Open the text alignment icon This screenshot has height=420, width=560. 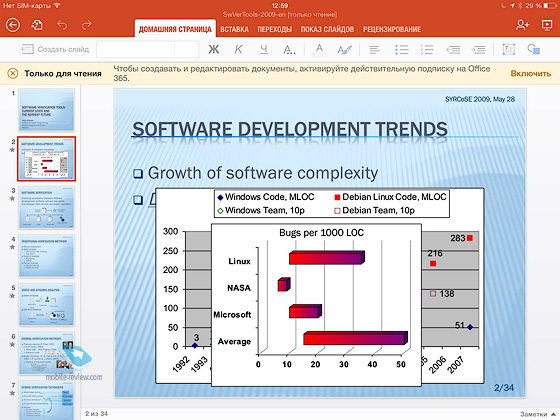pyautogui.click(x=374, y=49)
